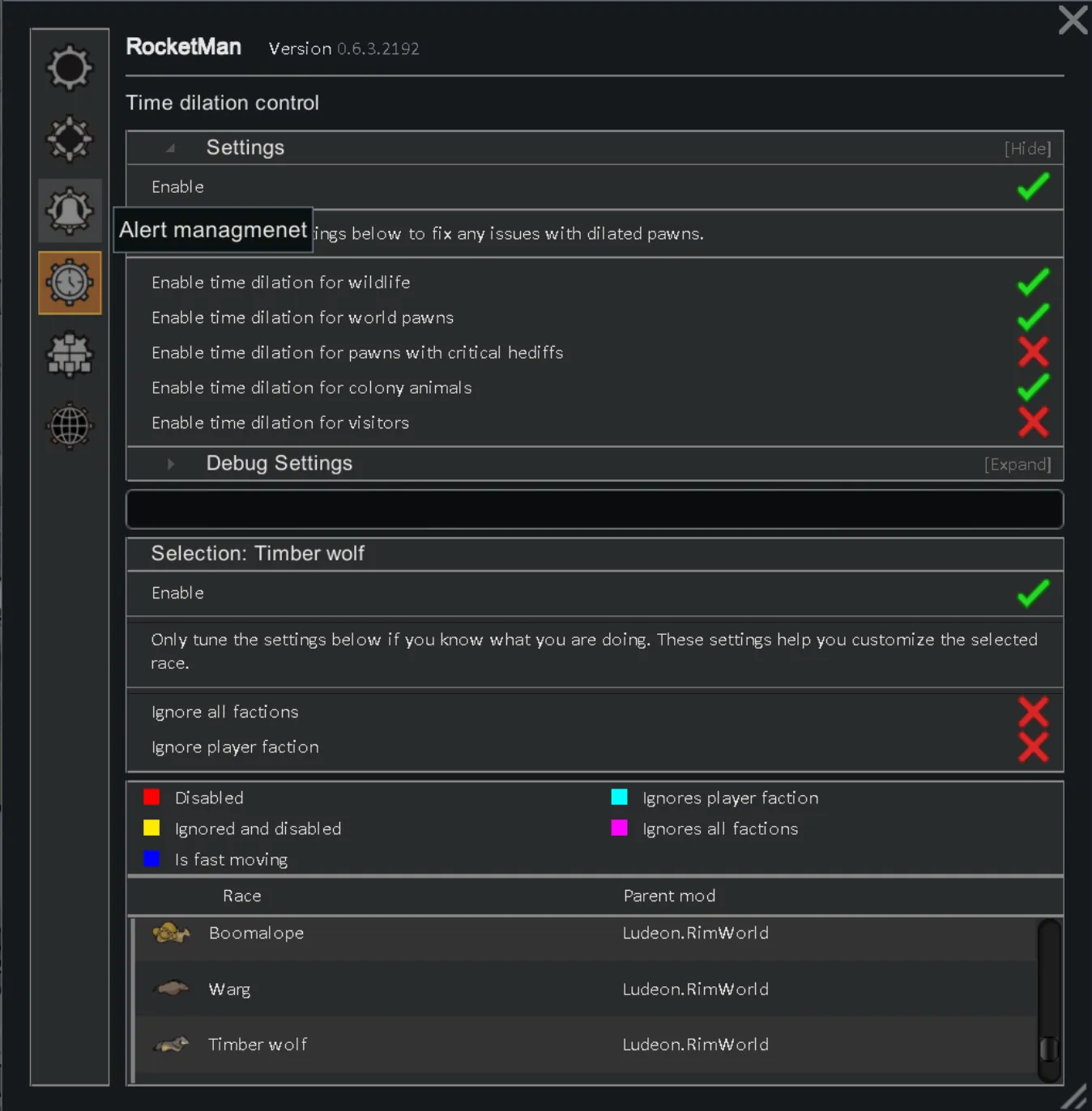Sort by the Parent mod column header

point(669,896)
